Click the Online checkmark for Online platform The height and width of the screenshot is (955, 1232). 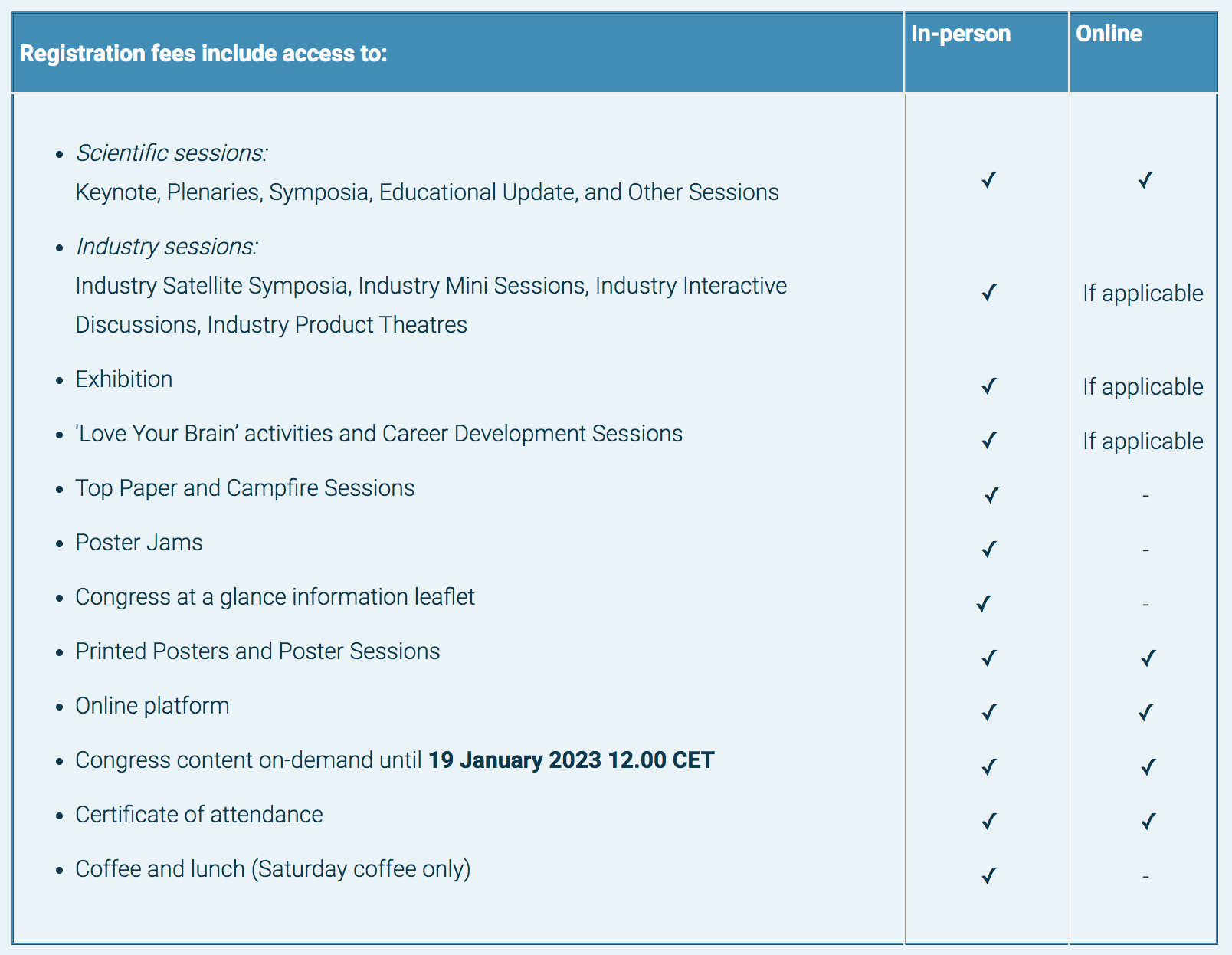(1145, 713)
